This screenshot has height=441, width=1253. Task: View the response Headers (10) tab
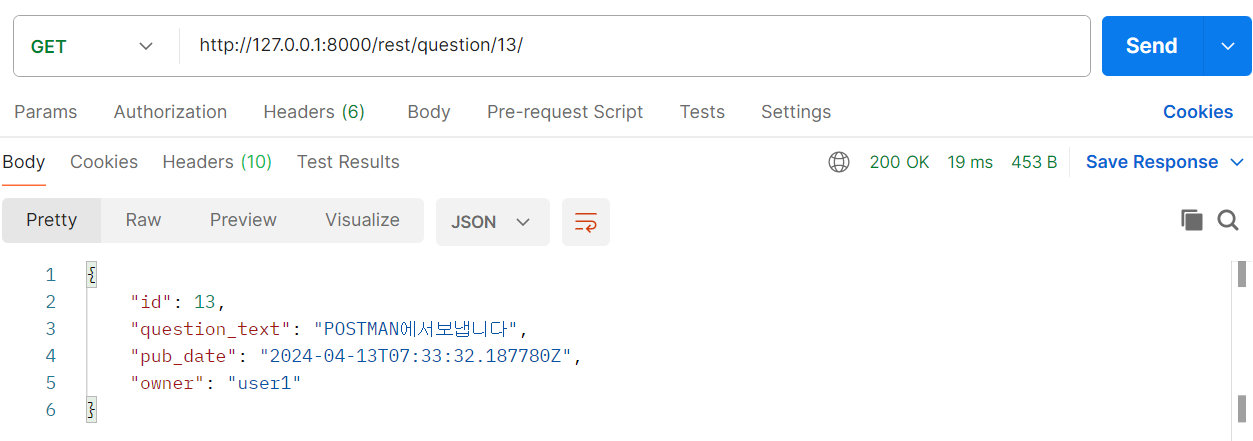pos(217,162)
